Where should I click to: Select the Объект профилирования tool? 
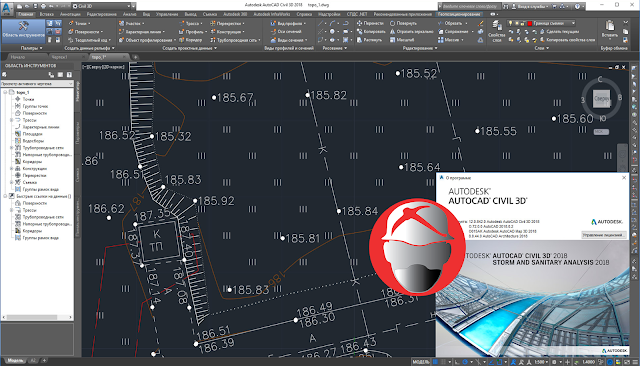pos(147,40)
